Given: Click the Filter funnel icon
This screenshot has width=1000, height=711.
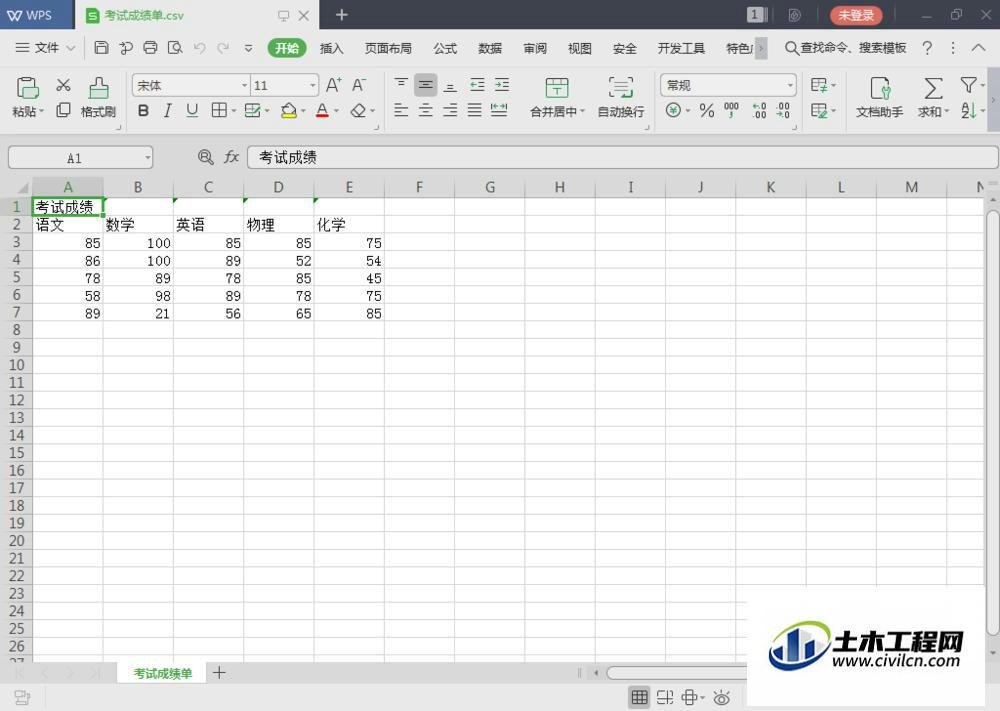Looking at the screenshot, I should (x=968, y=85).
